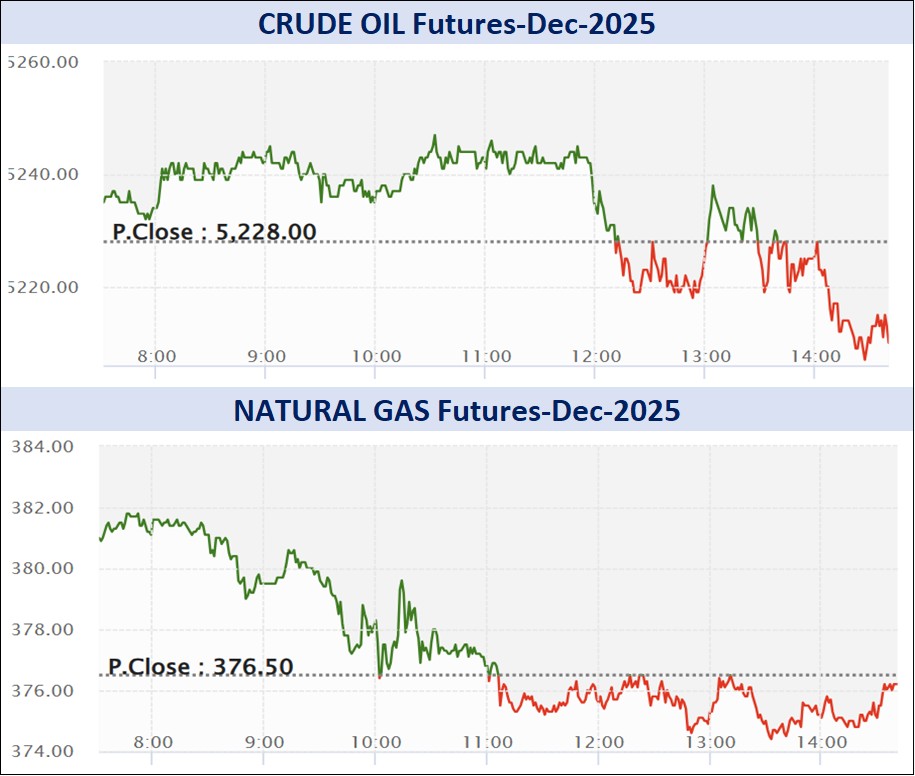Click the 384.00 price axis label
The image size is (915, 776).
[x=41, y=447]
